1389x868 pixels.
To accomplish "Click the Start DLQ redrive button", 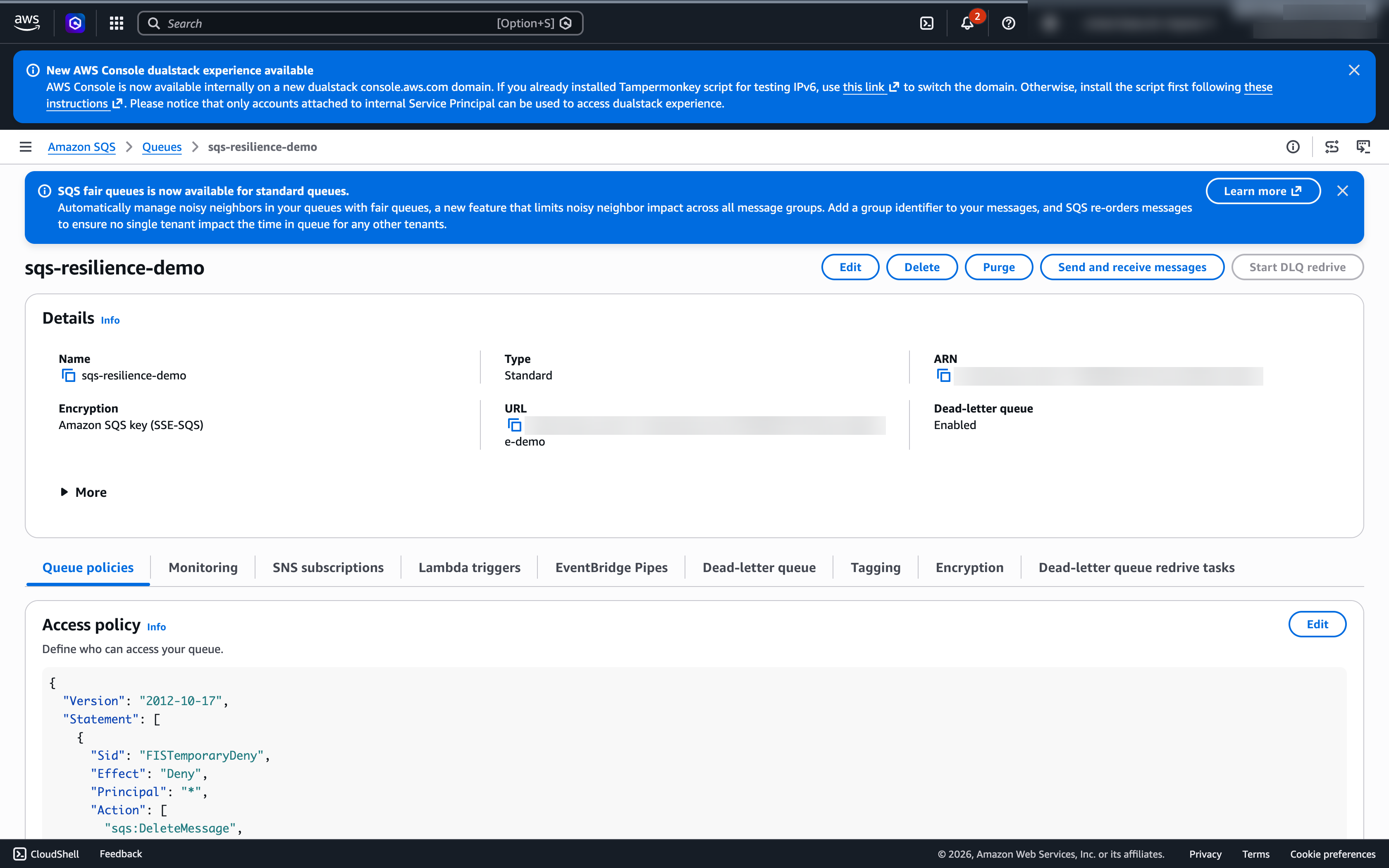I will point(1297,267).
